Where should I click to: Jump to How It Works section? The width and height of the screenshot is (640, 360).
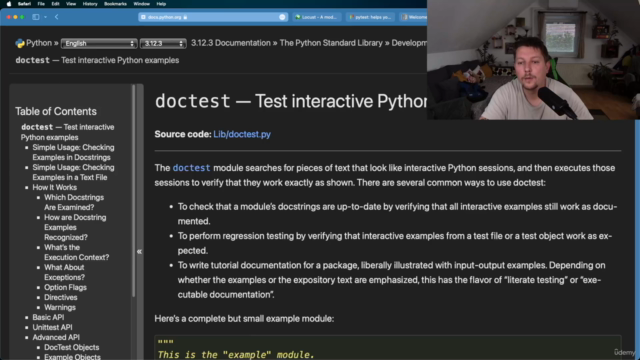point(55,187)
